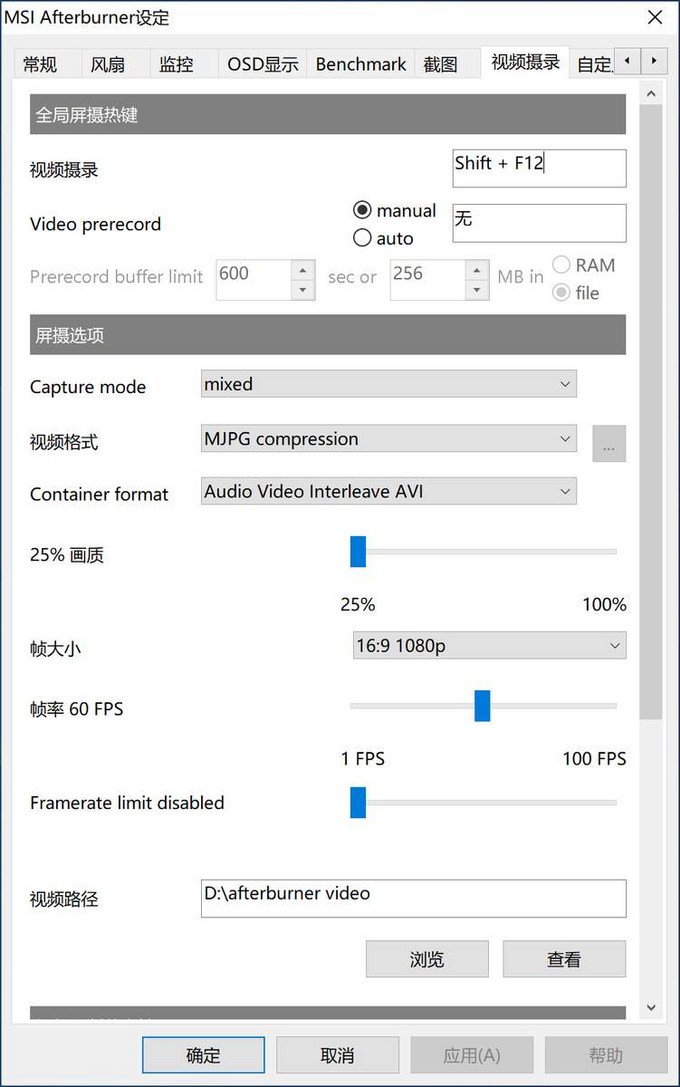Image resolution: width=680 pixels, height=1087 pixels.
Task: Cancel changes with the 取消 button
Action: coord(338,1055)
